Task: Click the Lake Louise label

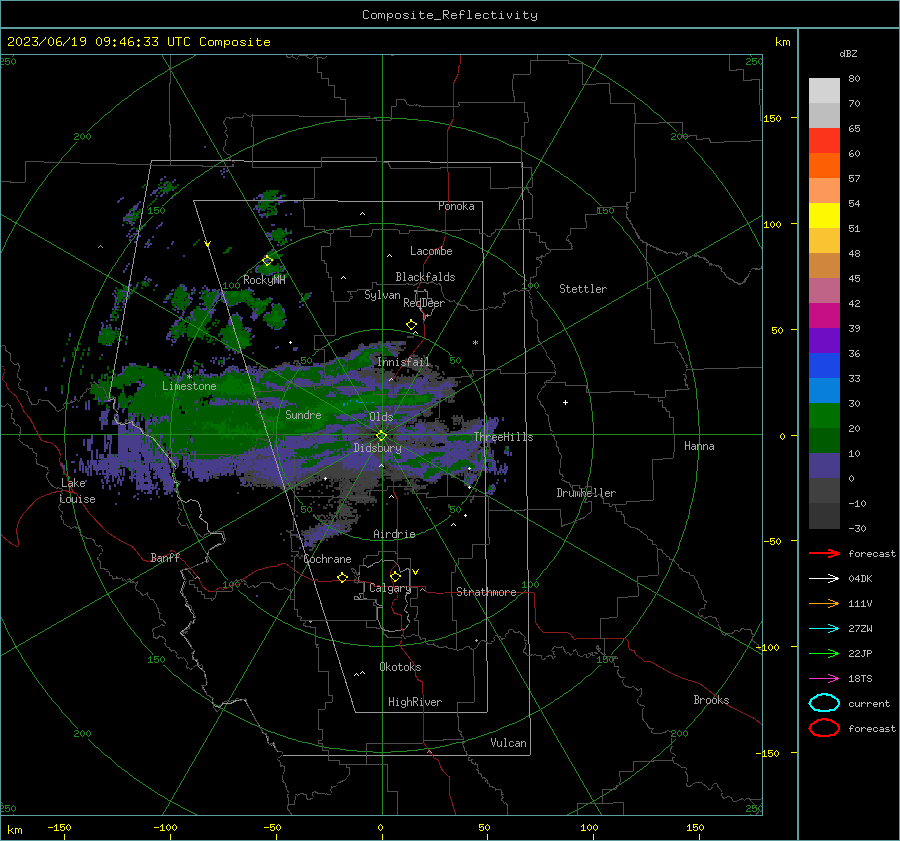Action: [77, 491]
